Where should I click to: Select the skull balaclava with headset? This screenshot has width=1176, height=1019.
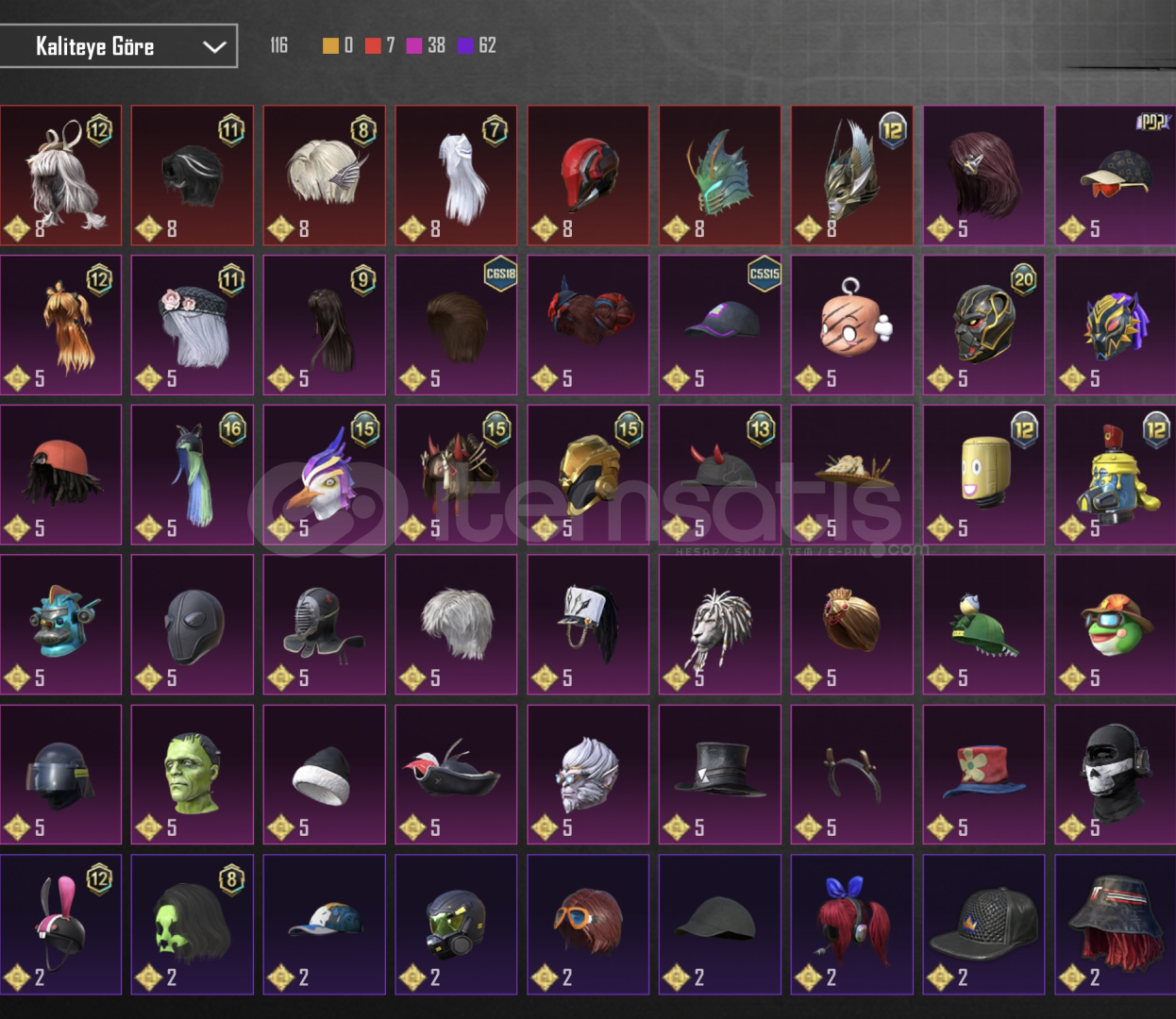coord(1116,775)
